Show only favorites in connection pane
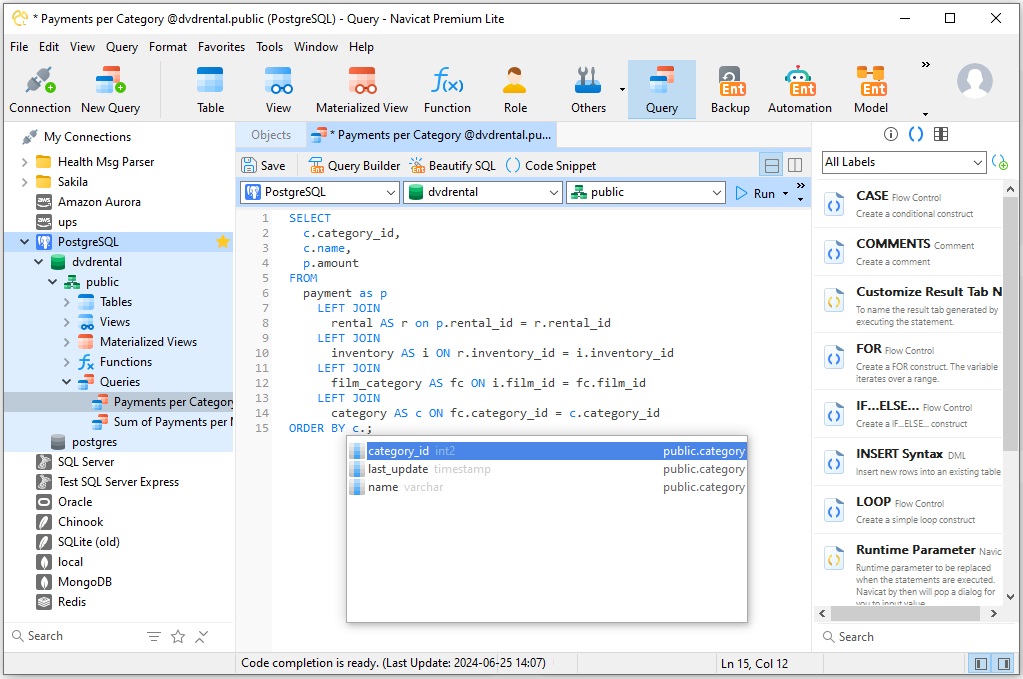 pyautogui.click(x=177, y=637)
